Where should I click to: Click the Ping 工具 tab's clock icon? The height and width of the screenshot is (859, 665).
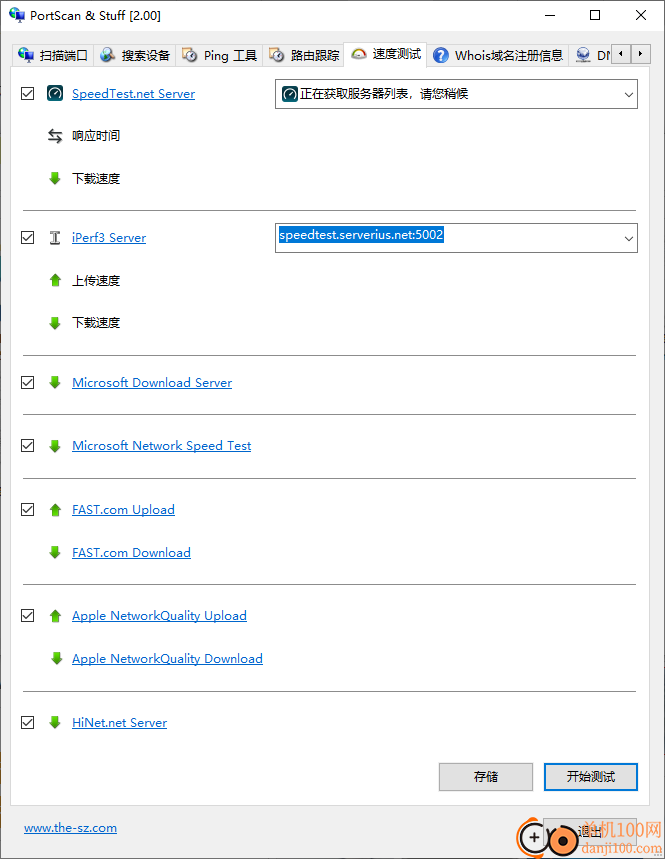[x=190, y=55]
